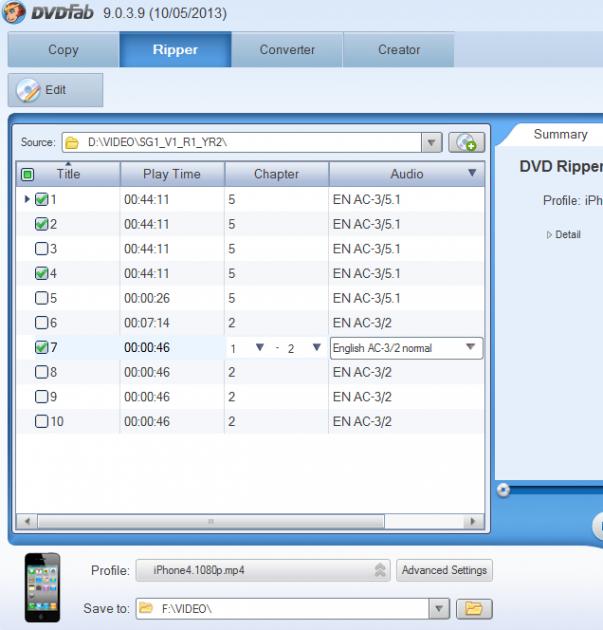603x630 pixels.
Task: Switch to the Copy tab
Action: pos(63,49)
